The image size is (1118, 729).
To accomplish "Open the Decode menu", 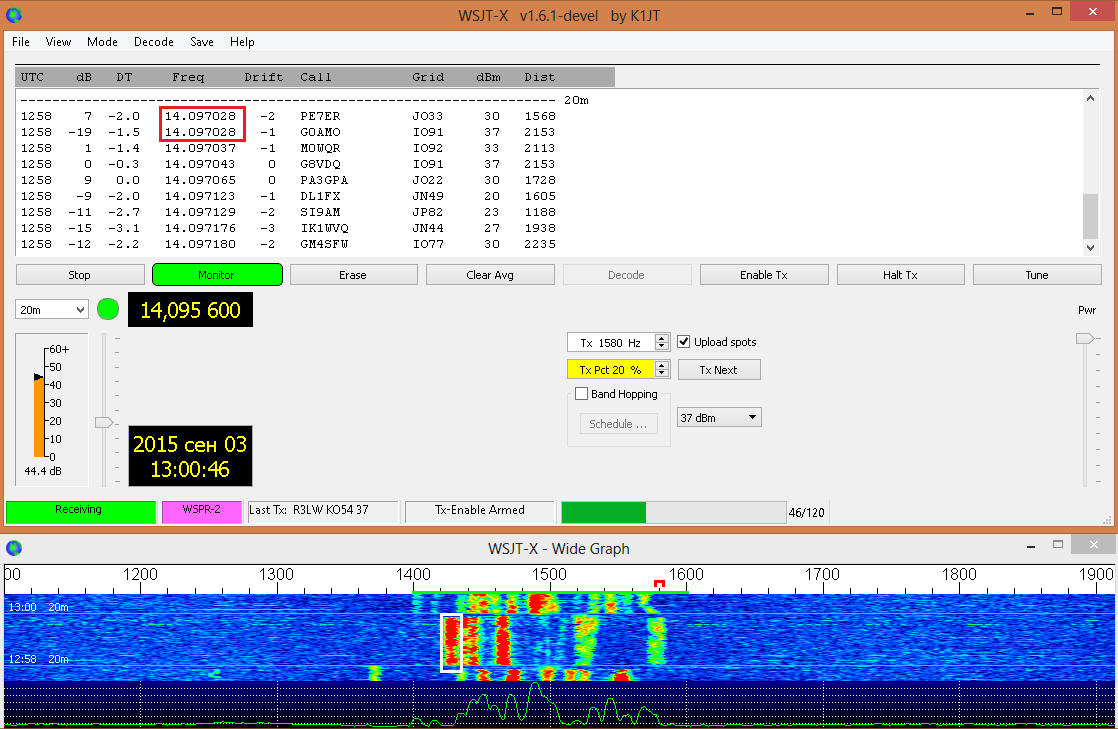I will click(154, 42).
